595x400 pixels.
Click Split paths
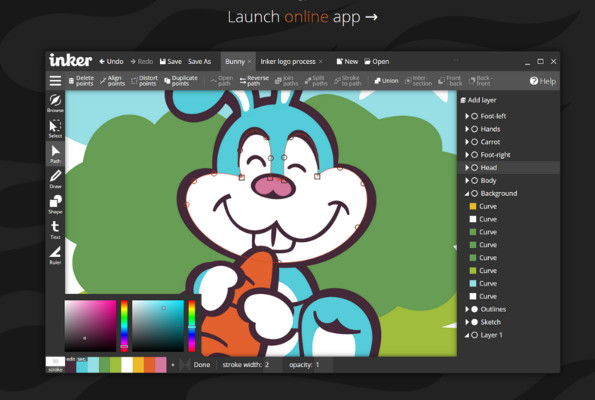pyautogui.click(x=316, y=81)
